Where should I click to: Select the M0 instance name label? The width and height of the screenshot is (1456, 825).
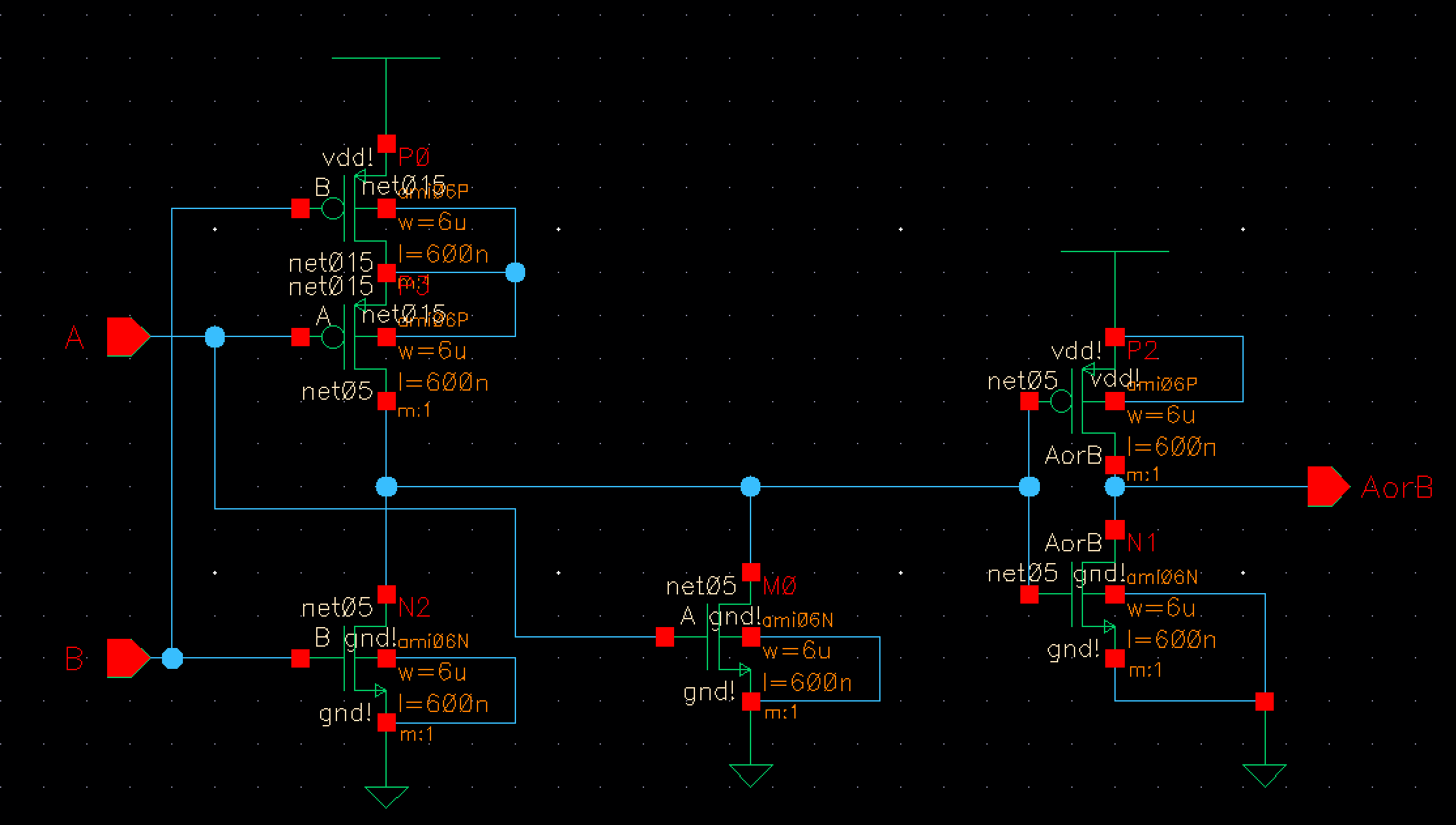pos(779,587)
